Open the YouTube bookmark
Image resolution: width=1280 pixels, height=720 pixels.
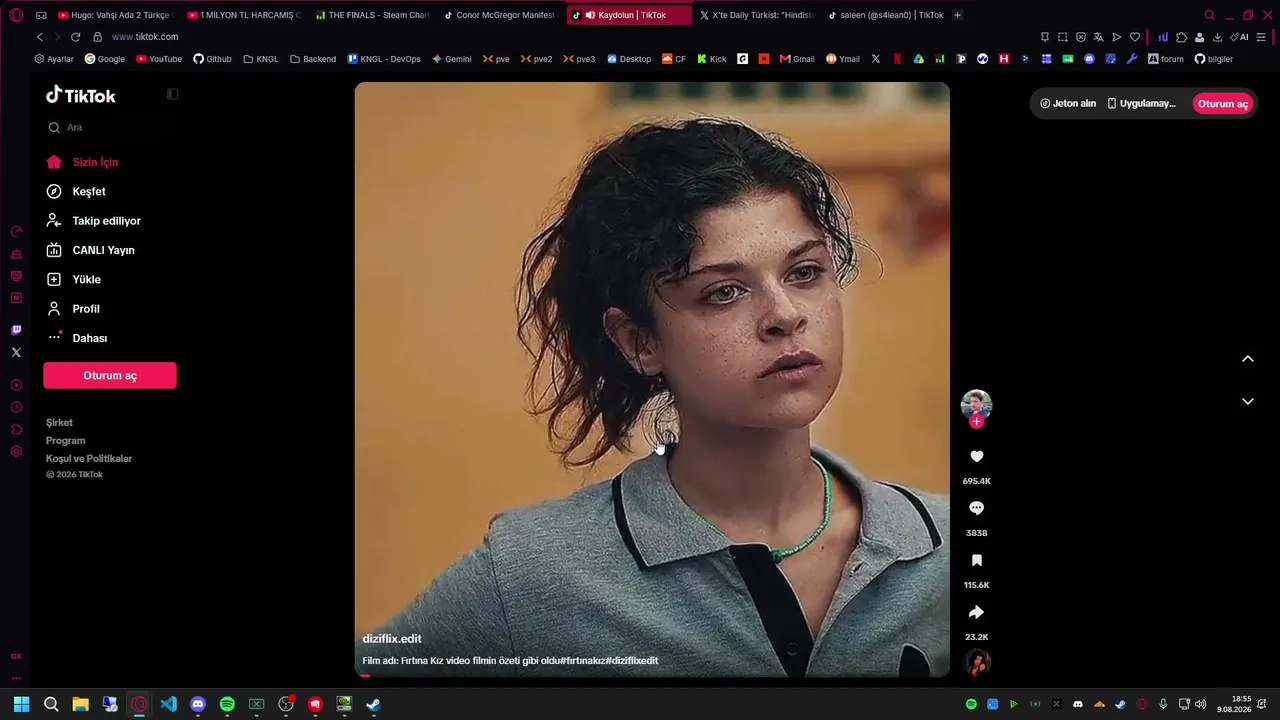(x=159, y=59)
